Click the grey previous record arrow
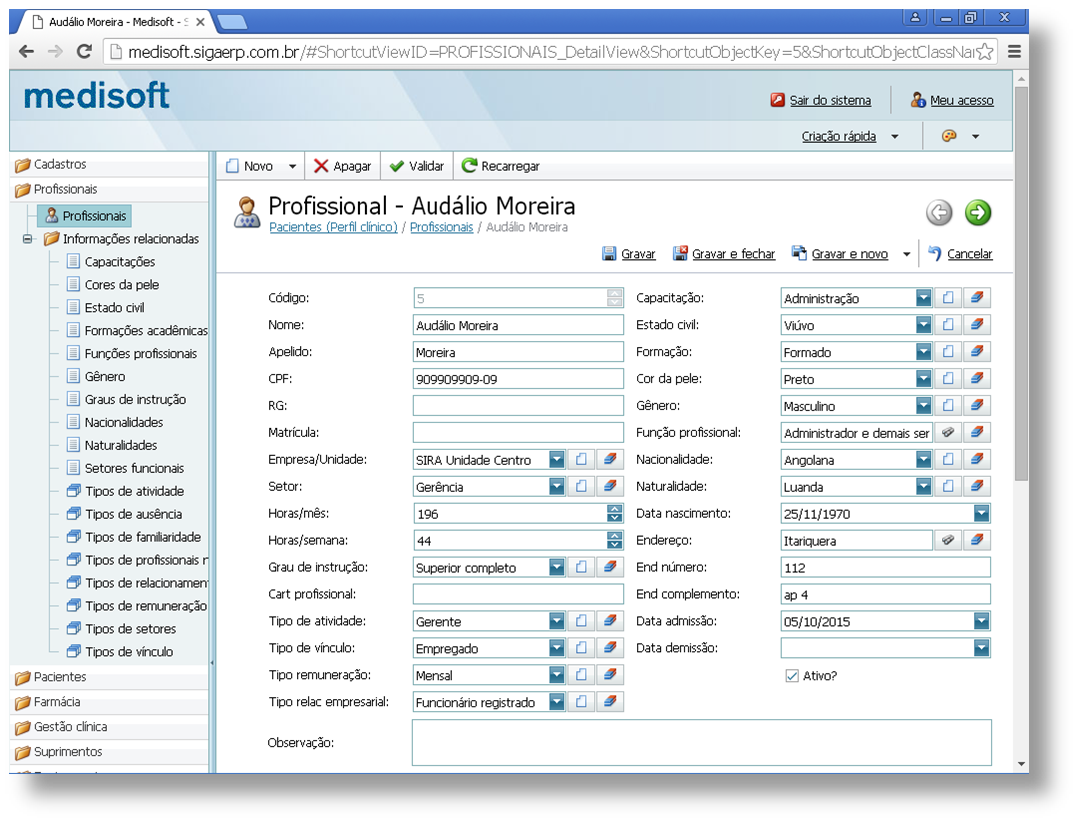The image size is (1078, 823). (938, 212)
